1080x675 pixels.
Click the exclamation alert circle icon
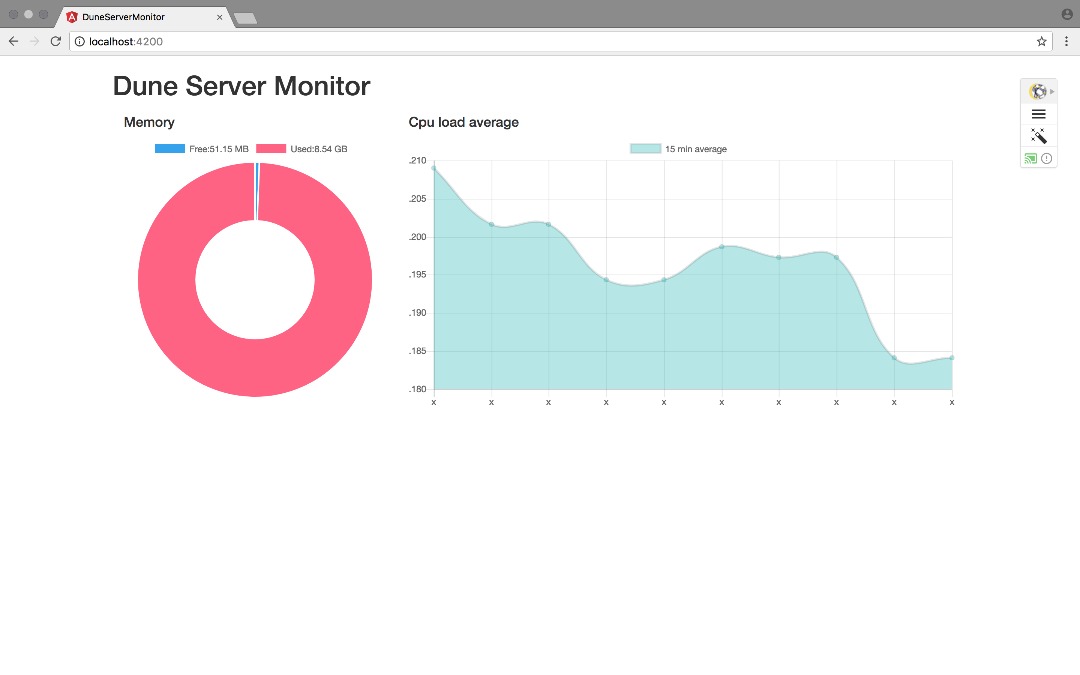tap(1046, 158)
